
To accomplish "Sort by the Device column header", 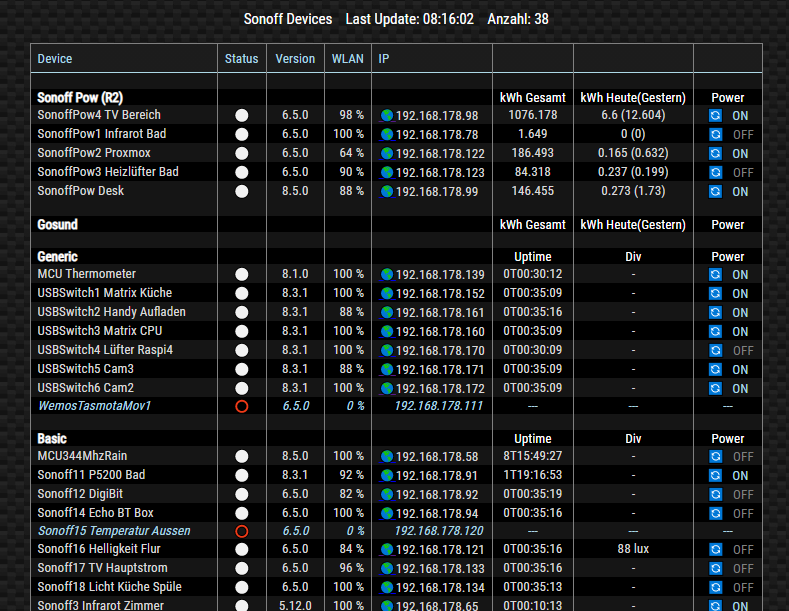I will tap(55, 59).
